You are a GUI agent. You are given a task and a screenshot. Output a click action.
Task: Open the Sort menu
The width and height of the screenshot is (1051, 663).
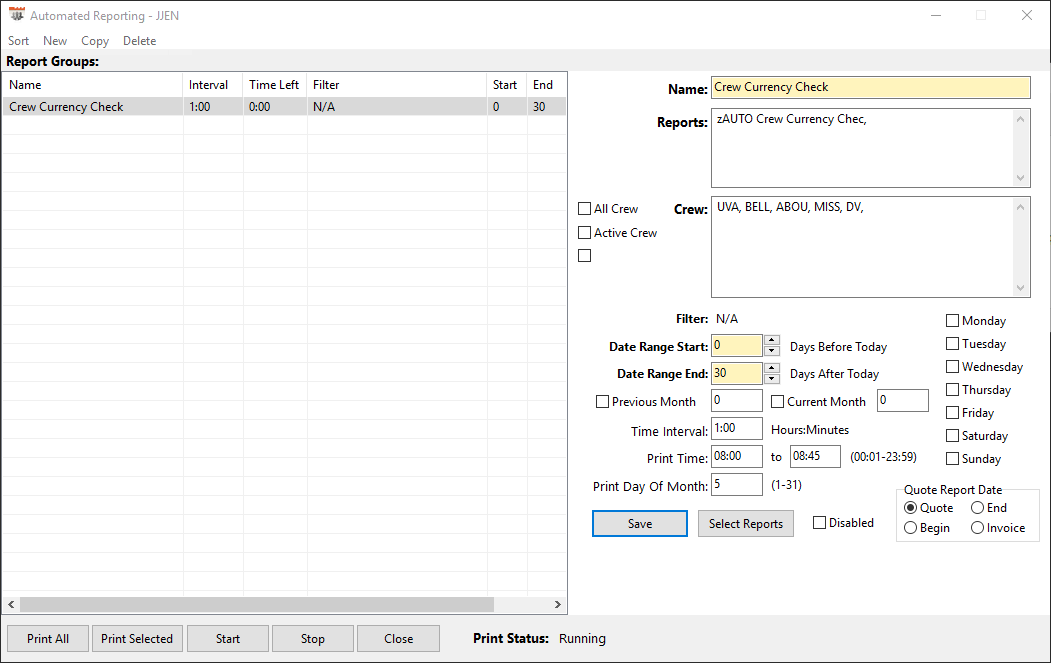(x=18, y=41)
